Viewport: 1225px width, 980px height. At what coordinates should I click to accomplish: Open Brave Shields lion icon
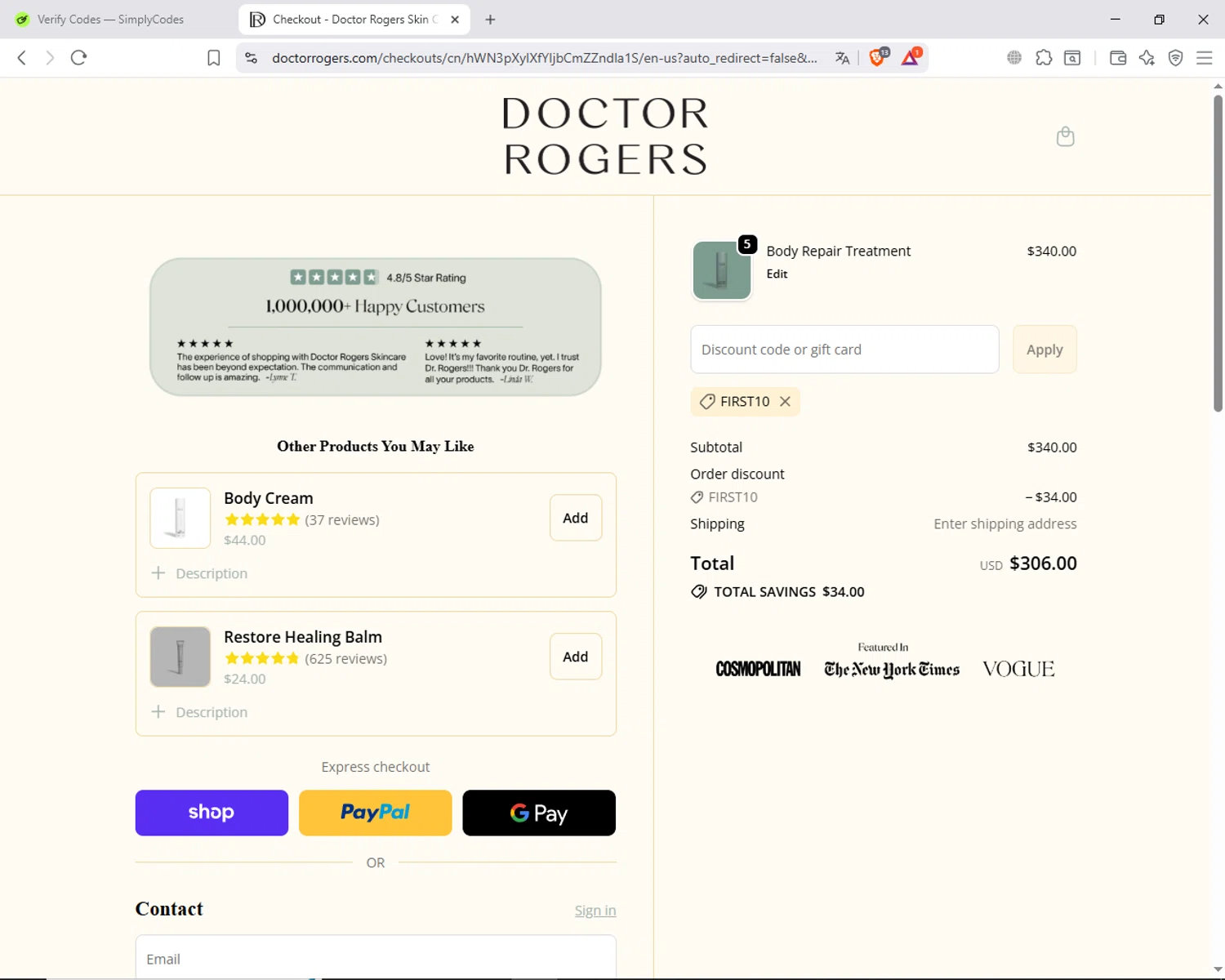tap(878, 57)
